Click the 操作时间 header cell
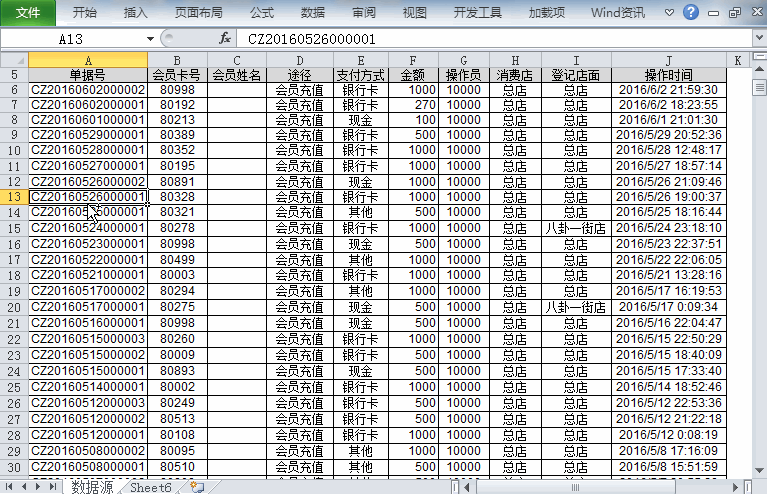The width and height of the screenshot is (767, 494). (669, 75)
